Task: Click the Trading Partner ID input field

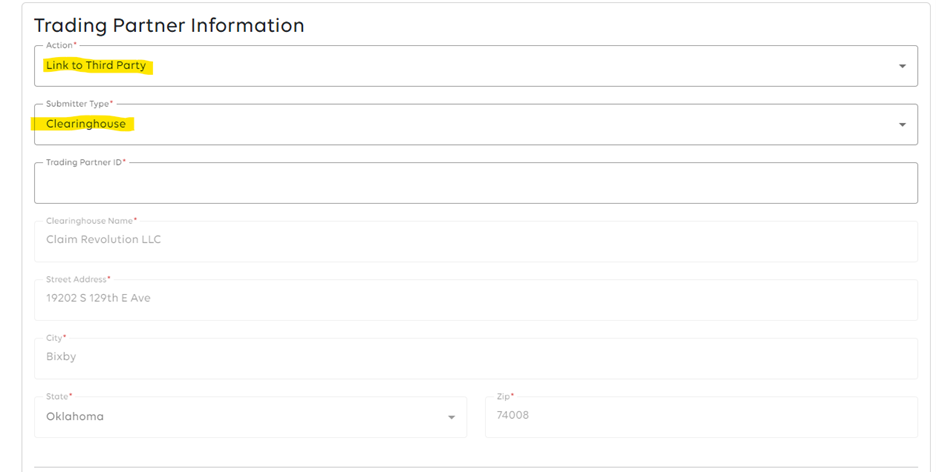Action: pos(475,185)
